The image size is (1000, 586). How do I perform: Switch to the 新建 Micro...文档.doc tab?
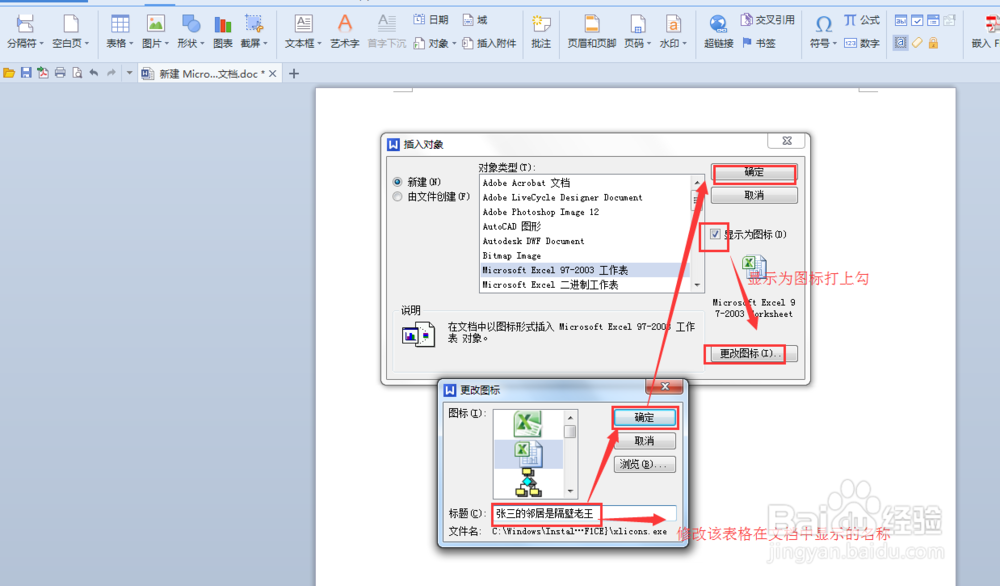click(x=208, y=74)
